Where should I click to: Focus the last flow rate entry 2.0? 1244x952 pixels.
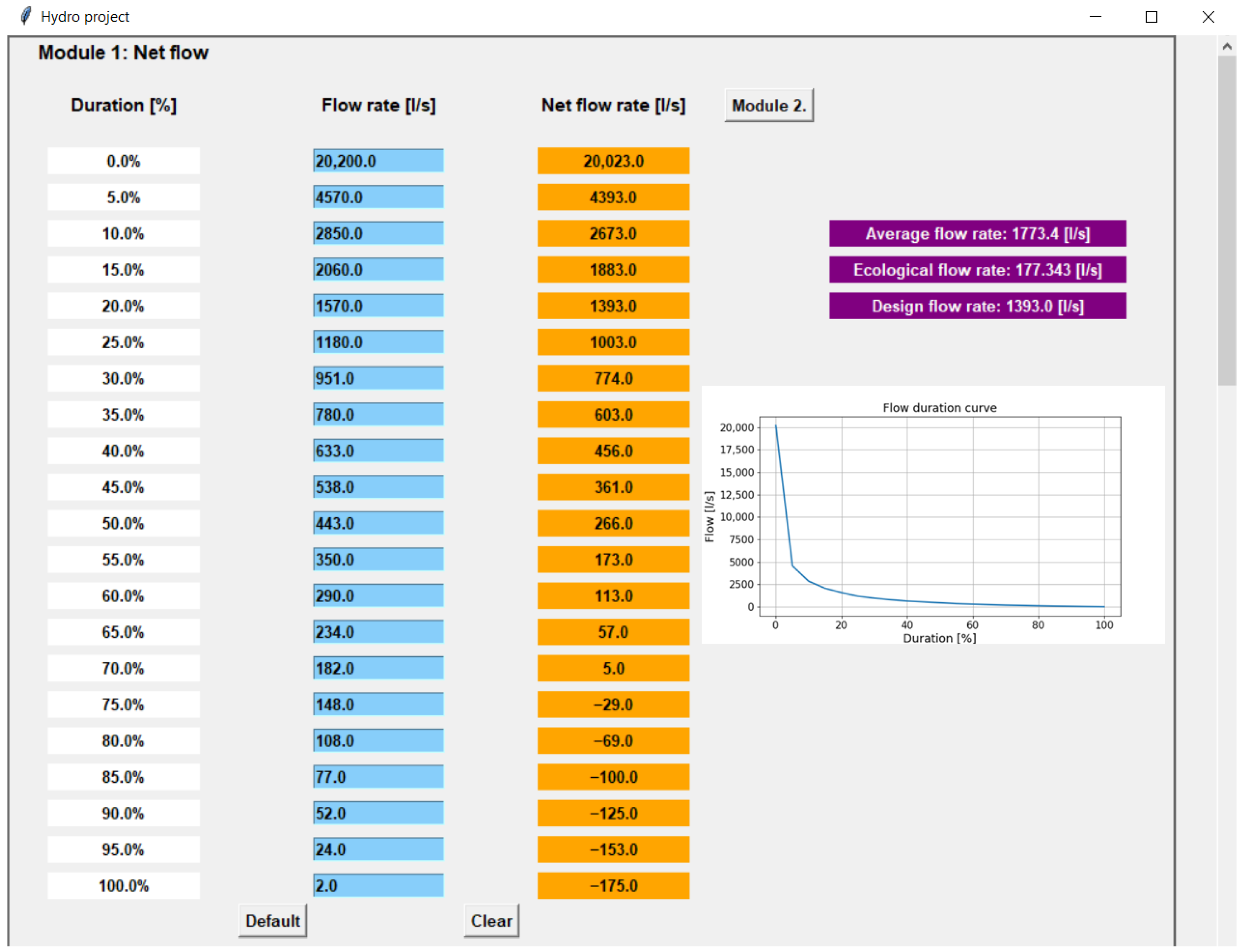378,886
